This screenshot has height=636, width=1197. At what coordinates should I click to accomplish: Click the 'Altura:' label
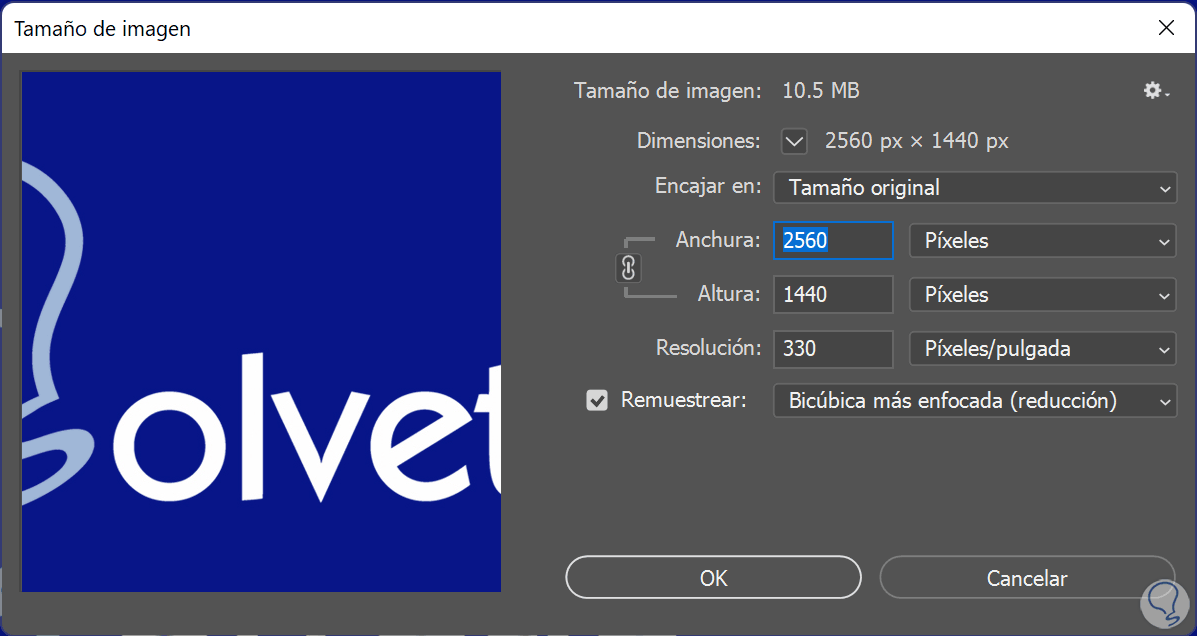coord(729,294)
